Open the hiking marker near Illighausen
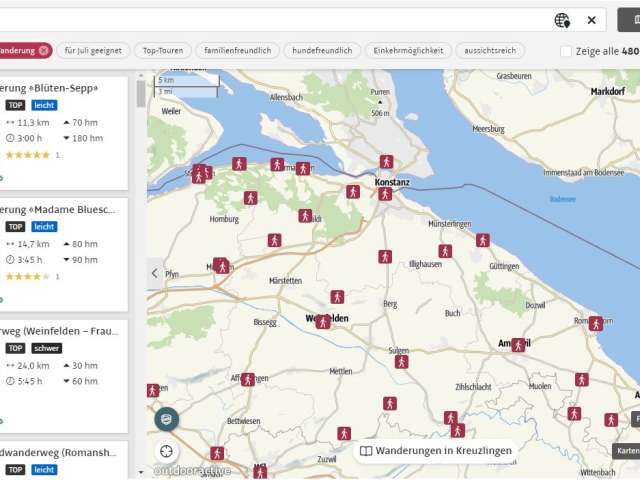The width and height of the screenshot is (640, 480). pyautogui.click(x=384, y=257)
